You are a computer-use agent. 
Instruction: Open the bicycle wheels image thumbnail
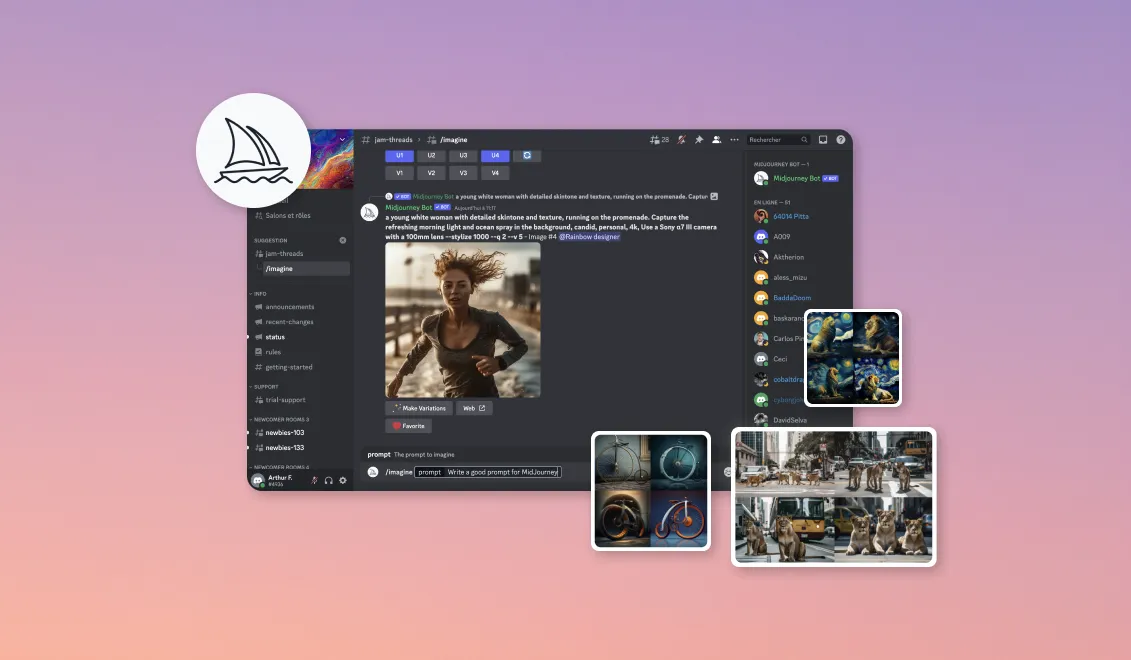(651, 490)
